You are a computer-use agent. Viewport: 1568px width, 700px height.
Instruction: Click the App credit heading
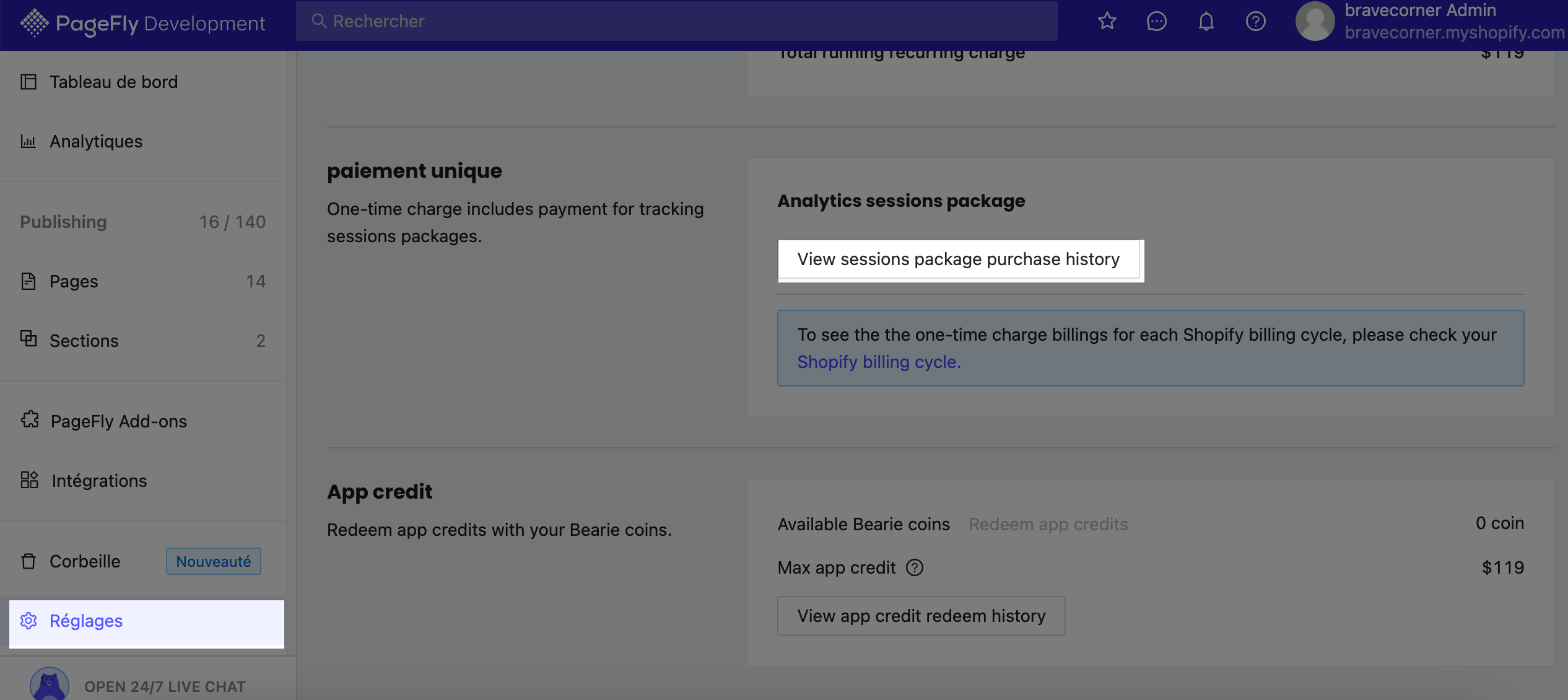(380, 492)
